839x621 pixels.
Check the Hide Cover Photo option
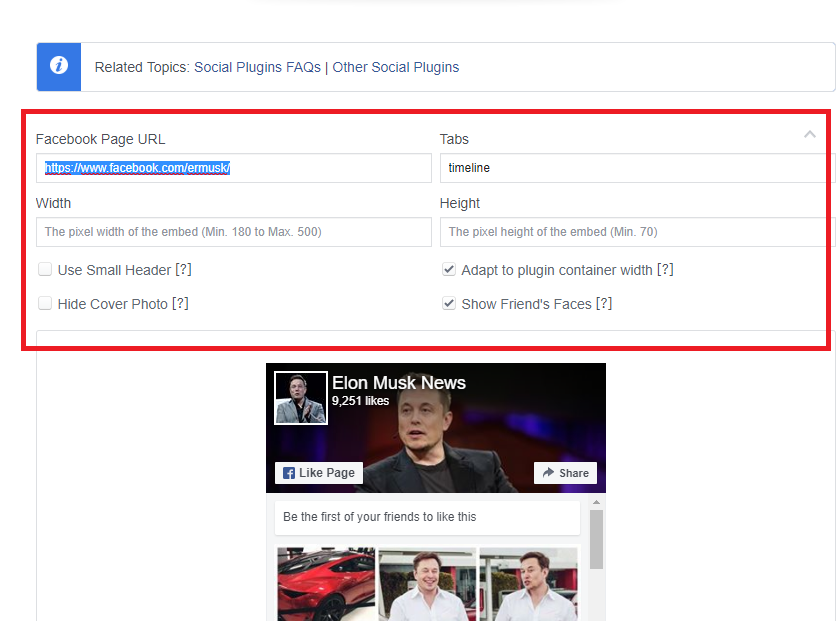click(44, 303)
